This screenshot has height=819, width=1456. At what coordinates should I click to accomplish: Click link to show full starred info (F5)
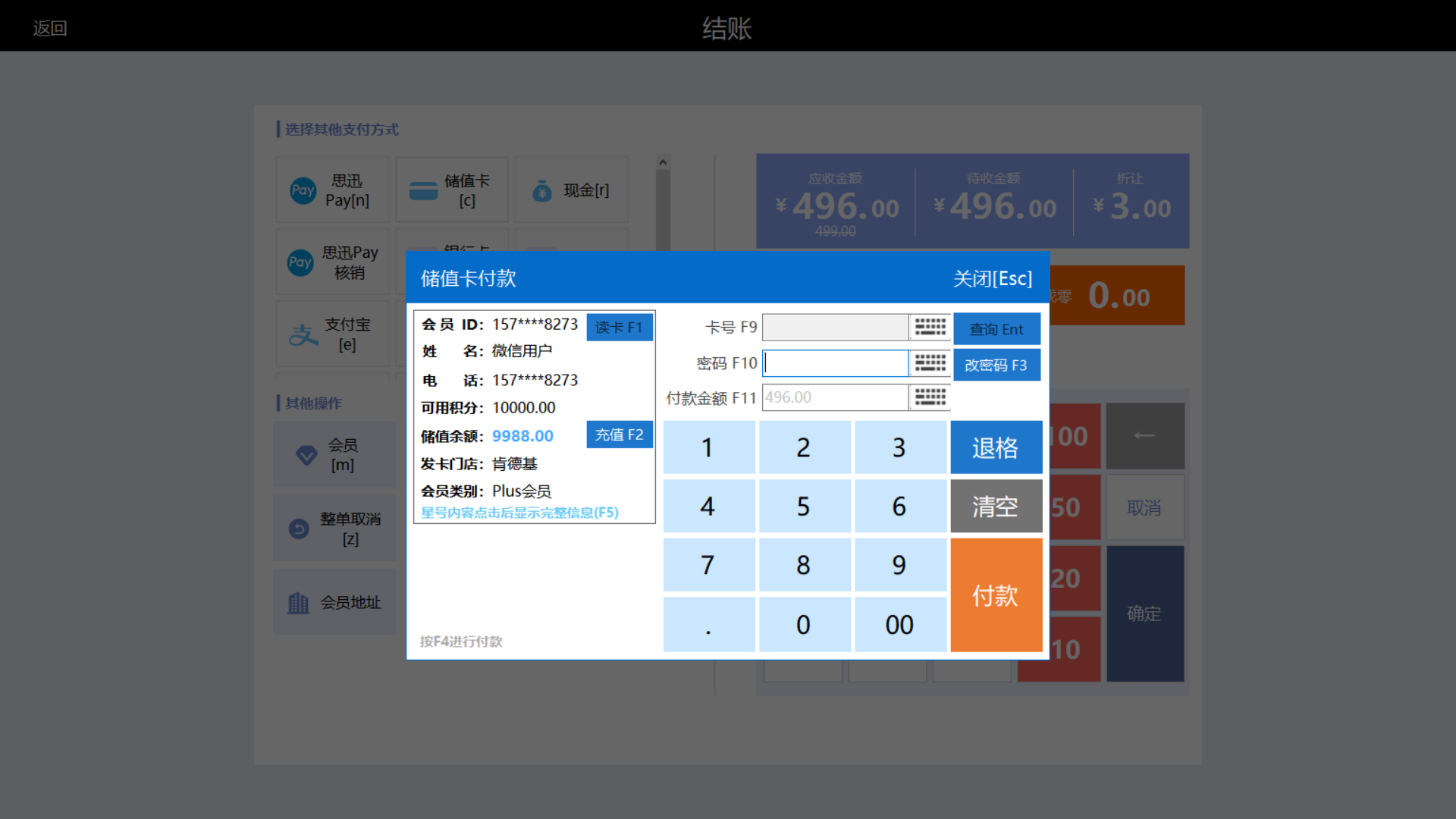[x=519, y=513]
